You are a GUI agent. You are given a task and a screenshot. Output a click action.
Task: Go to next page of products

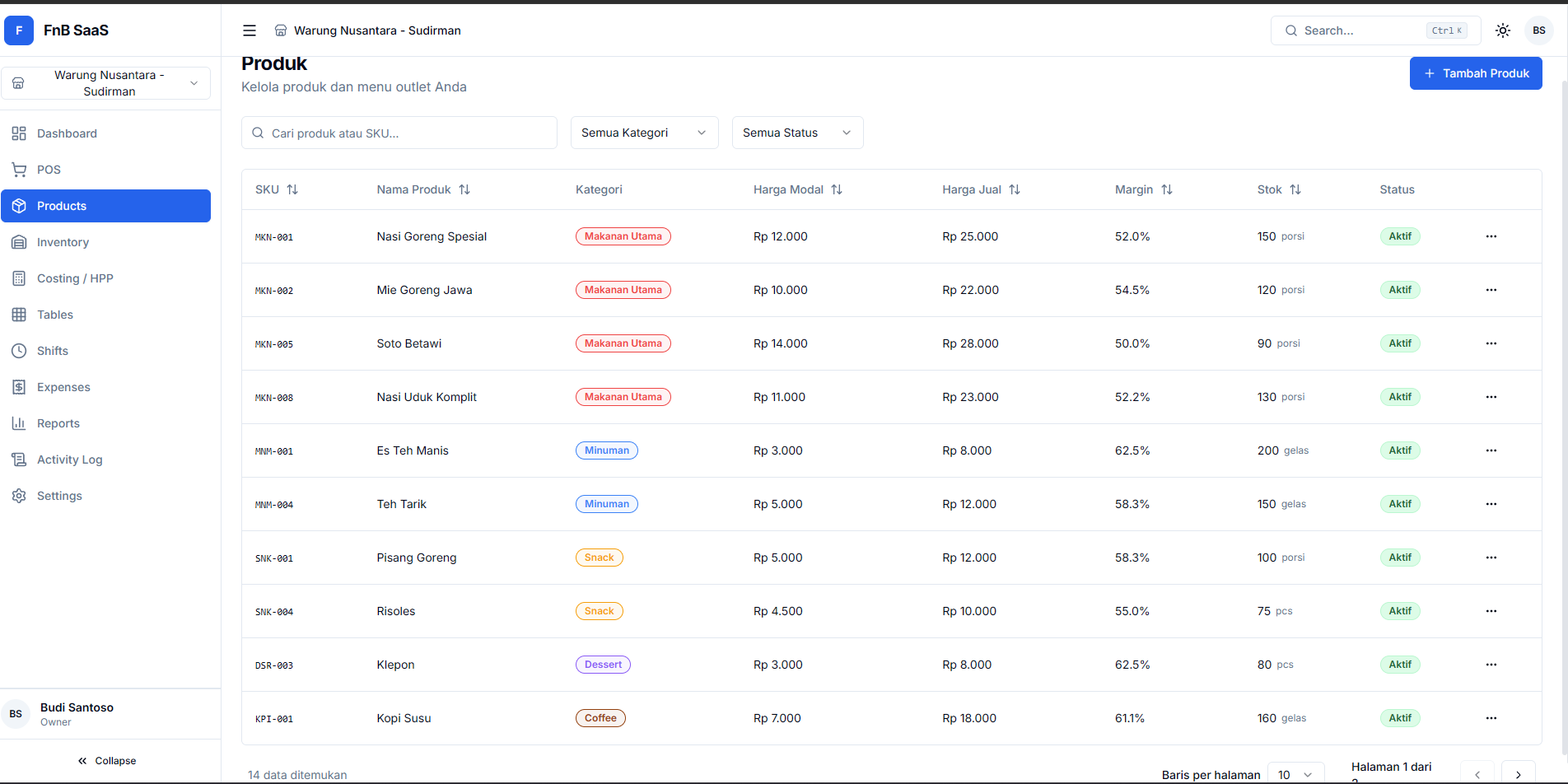pyautogui.click(x=1519, y=774)
